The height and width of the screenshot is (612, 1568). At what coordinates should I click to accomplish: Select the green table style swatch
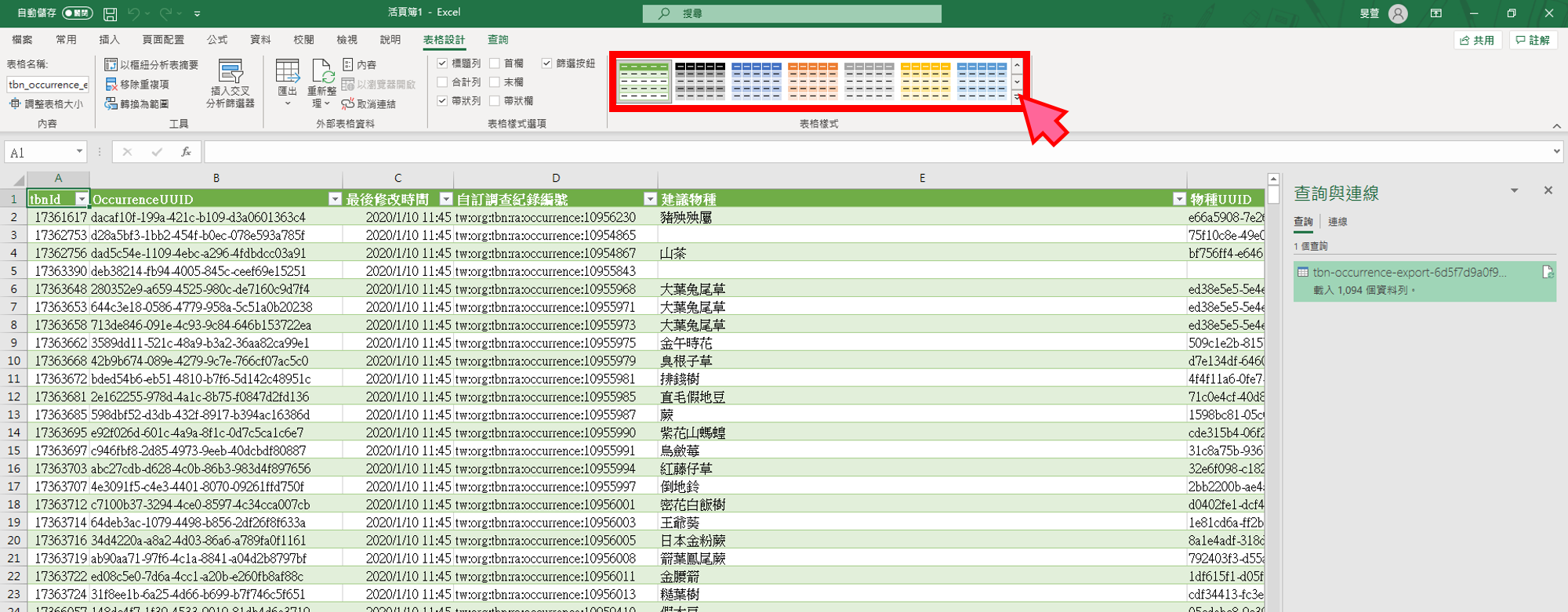click(x=644, y=81)
